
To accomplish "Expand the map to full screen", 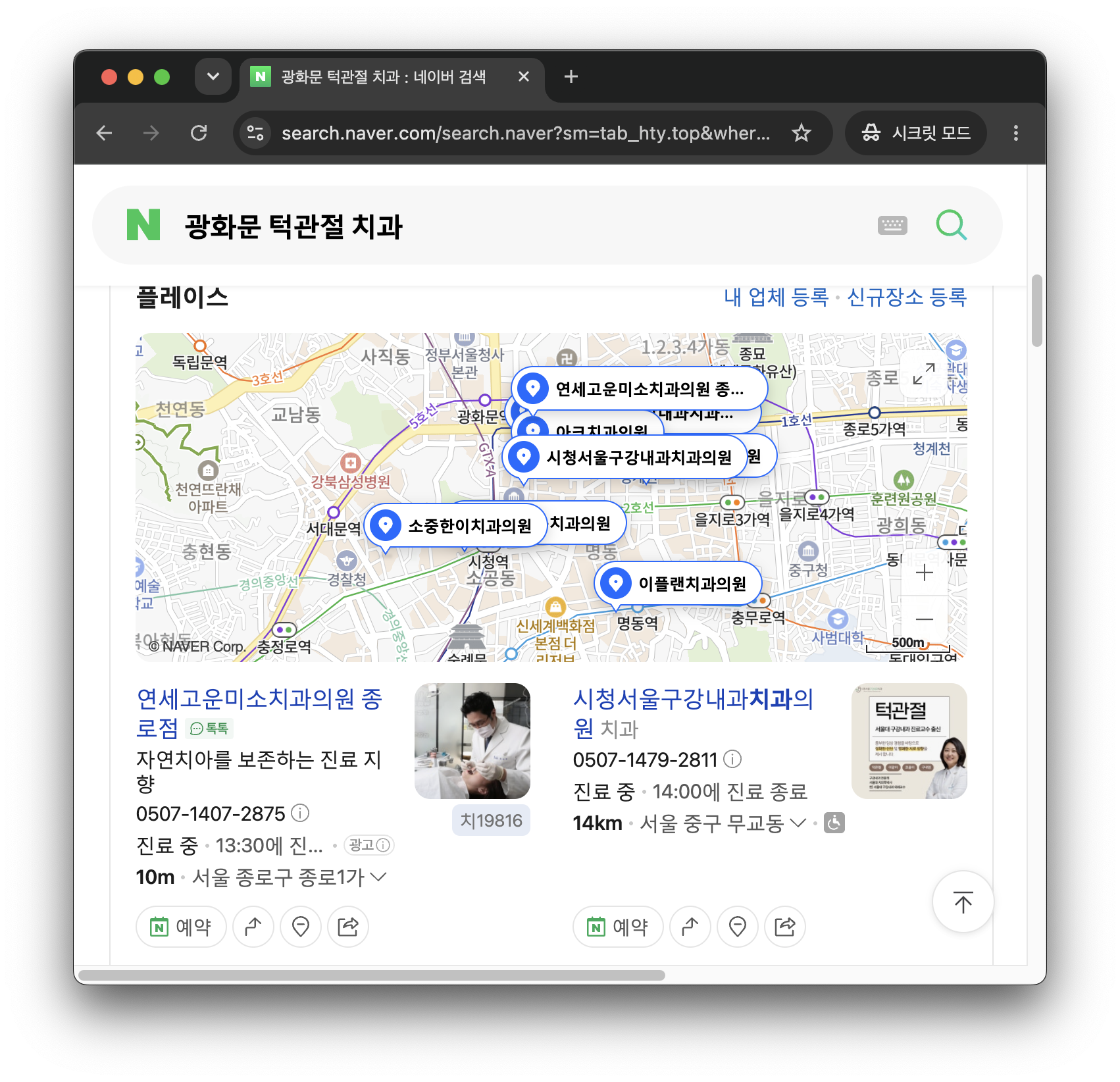I will (x=924, y=373).
